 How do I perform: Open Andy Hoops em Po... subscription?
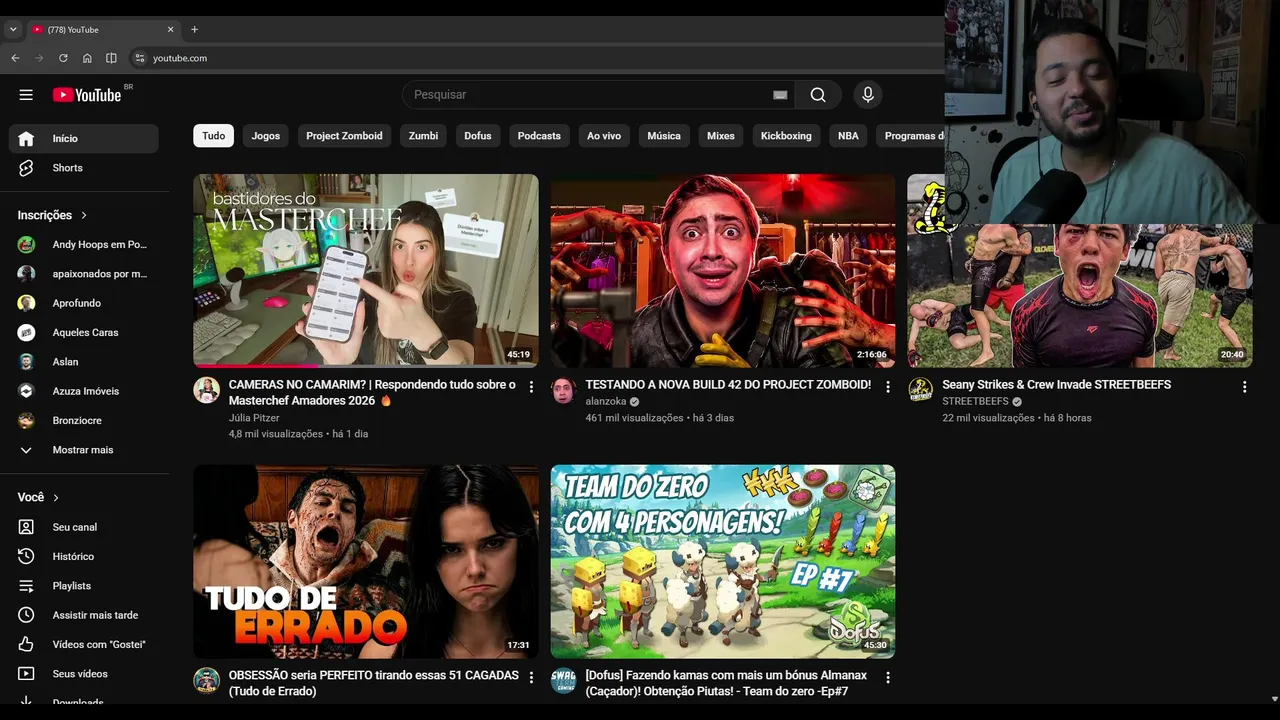(x=84, y=245)
